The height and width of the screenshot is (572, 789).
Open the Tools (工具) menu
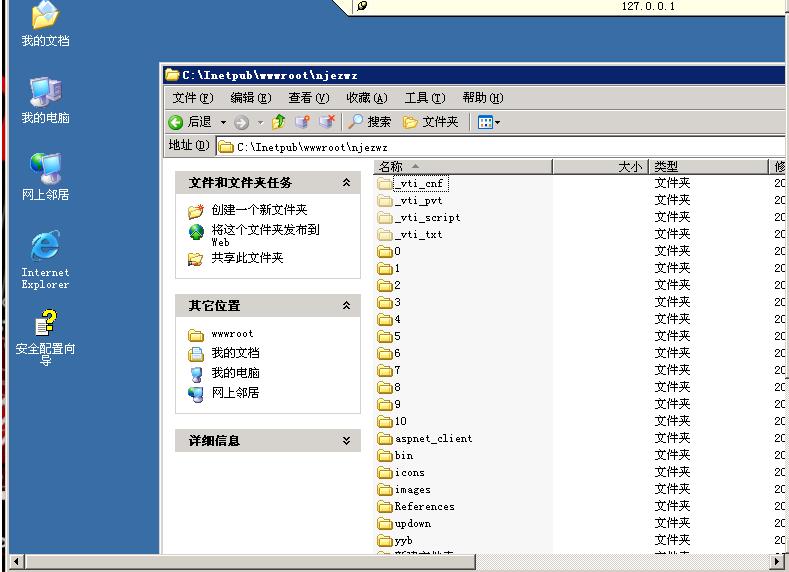tap(425, 98)
